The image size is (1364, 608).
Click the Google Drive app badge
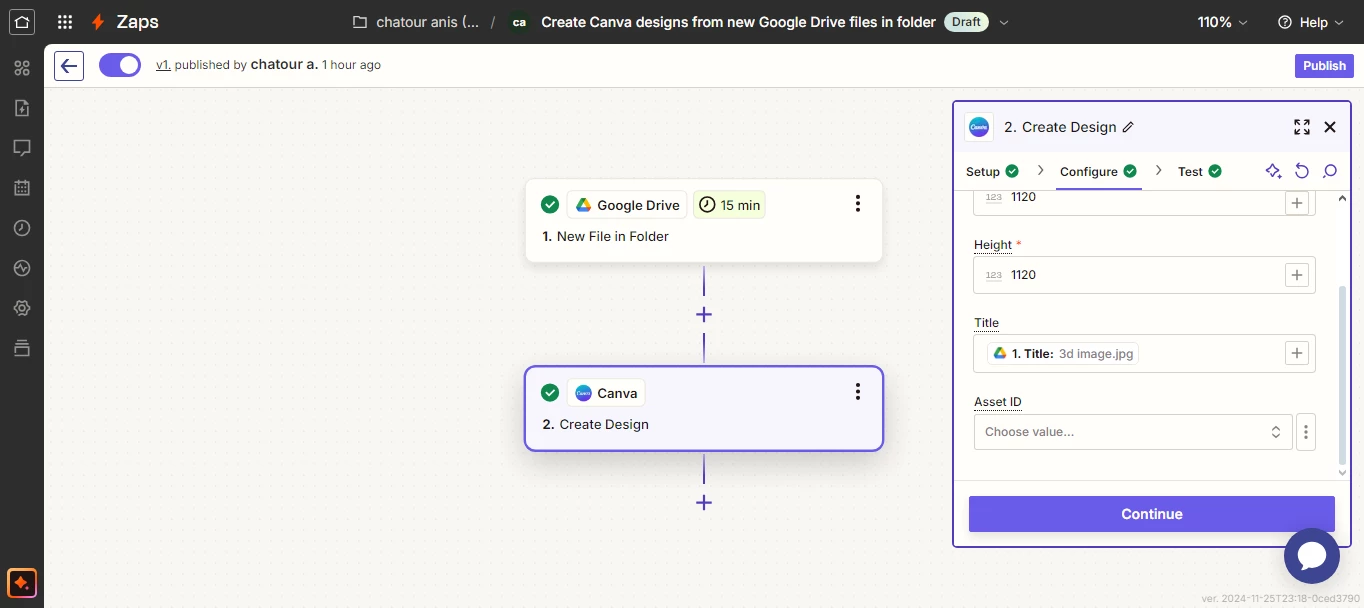point(627,205)
